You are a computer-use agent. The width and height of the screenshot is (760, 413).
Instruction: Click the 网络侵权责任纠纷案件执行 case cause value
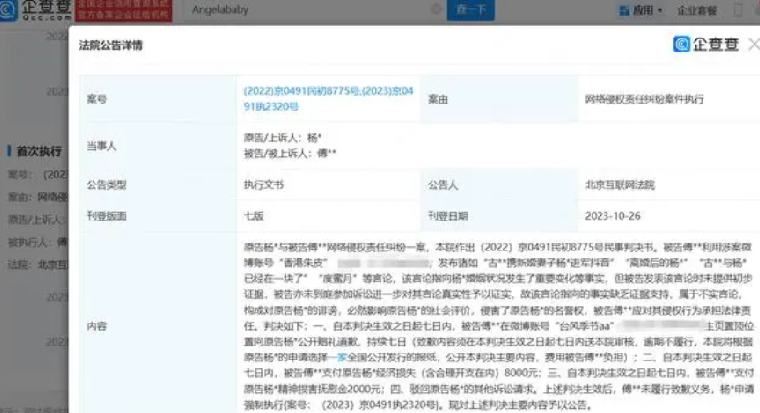(x=644, y=99)
